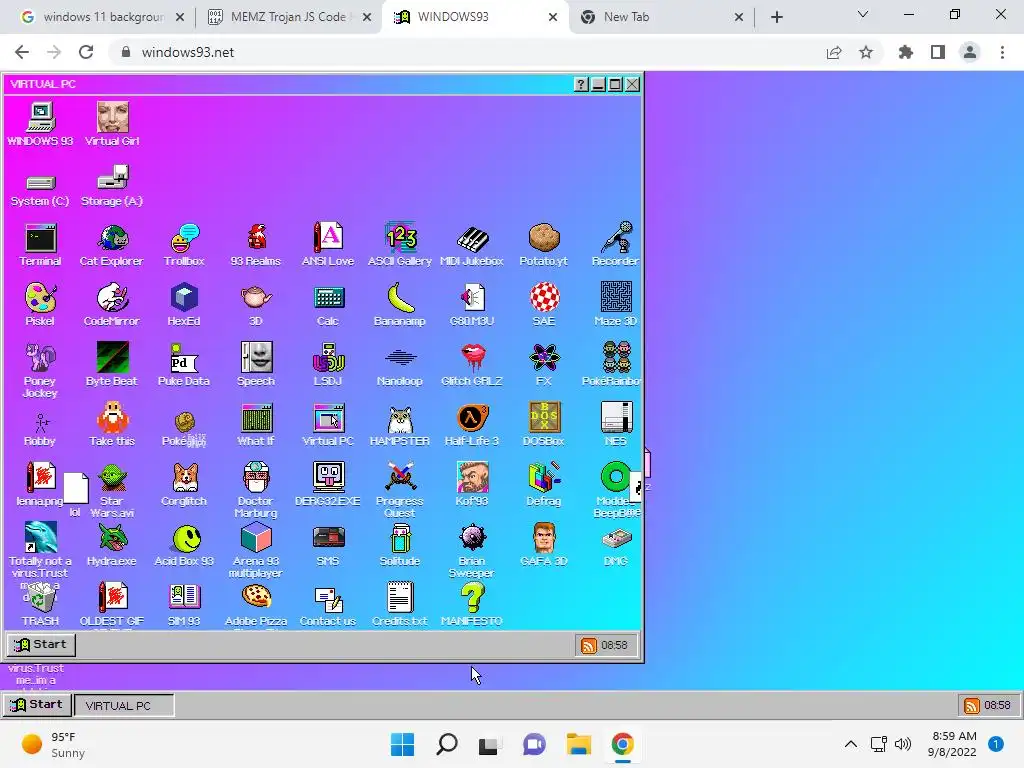The width and height of the screenshot is (1024, 768).
Task: Launch Solitude icon
Action: pos(400,545)
